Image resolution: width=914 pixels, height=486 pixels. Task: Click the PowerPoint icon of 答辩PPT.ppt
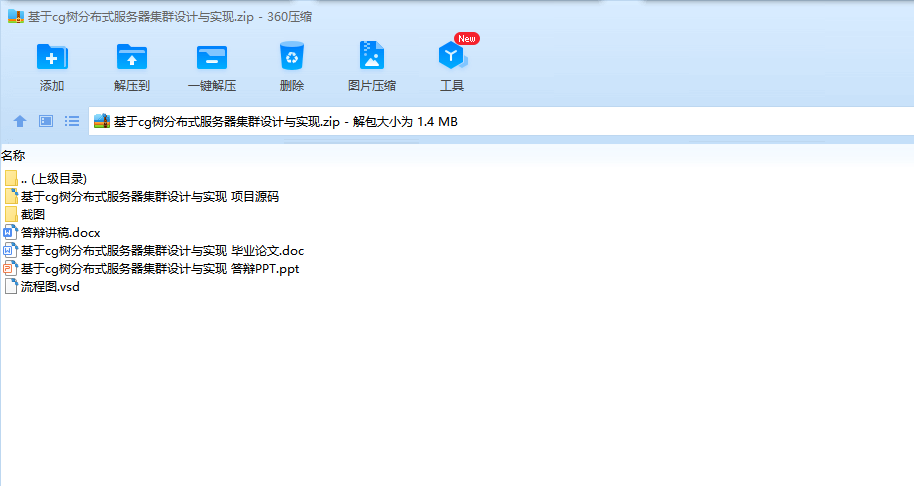pyautogui.click(x=10, y=269)
